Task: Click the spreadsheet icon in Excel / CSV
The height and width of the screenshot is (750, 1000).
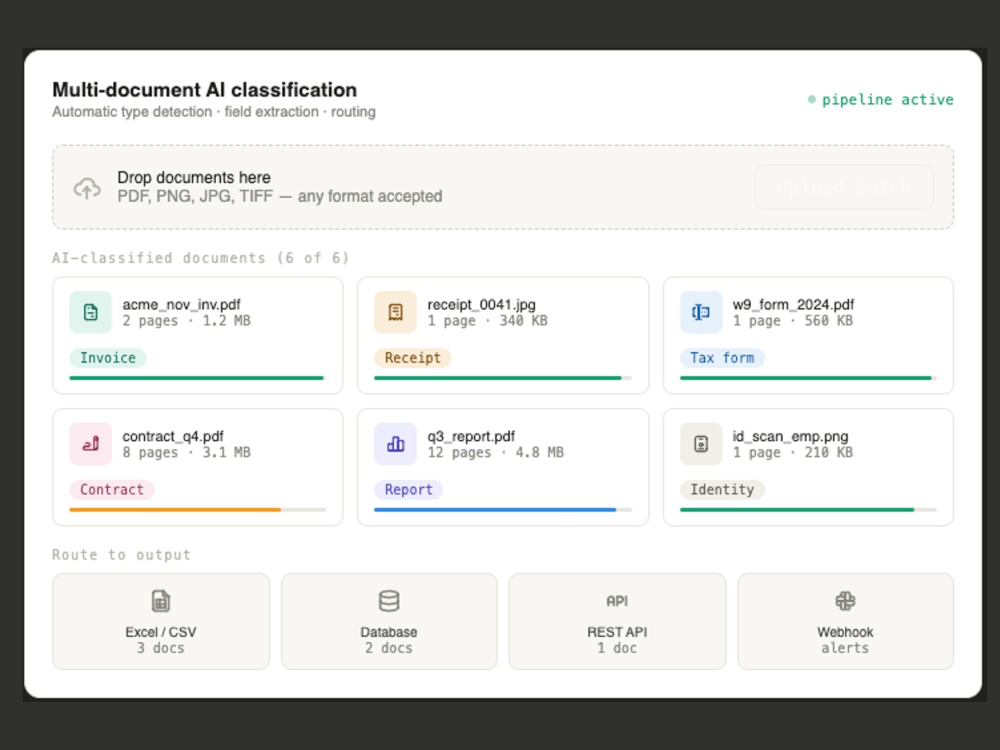Action: click(161, 601)
